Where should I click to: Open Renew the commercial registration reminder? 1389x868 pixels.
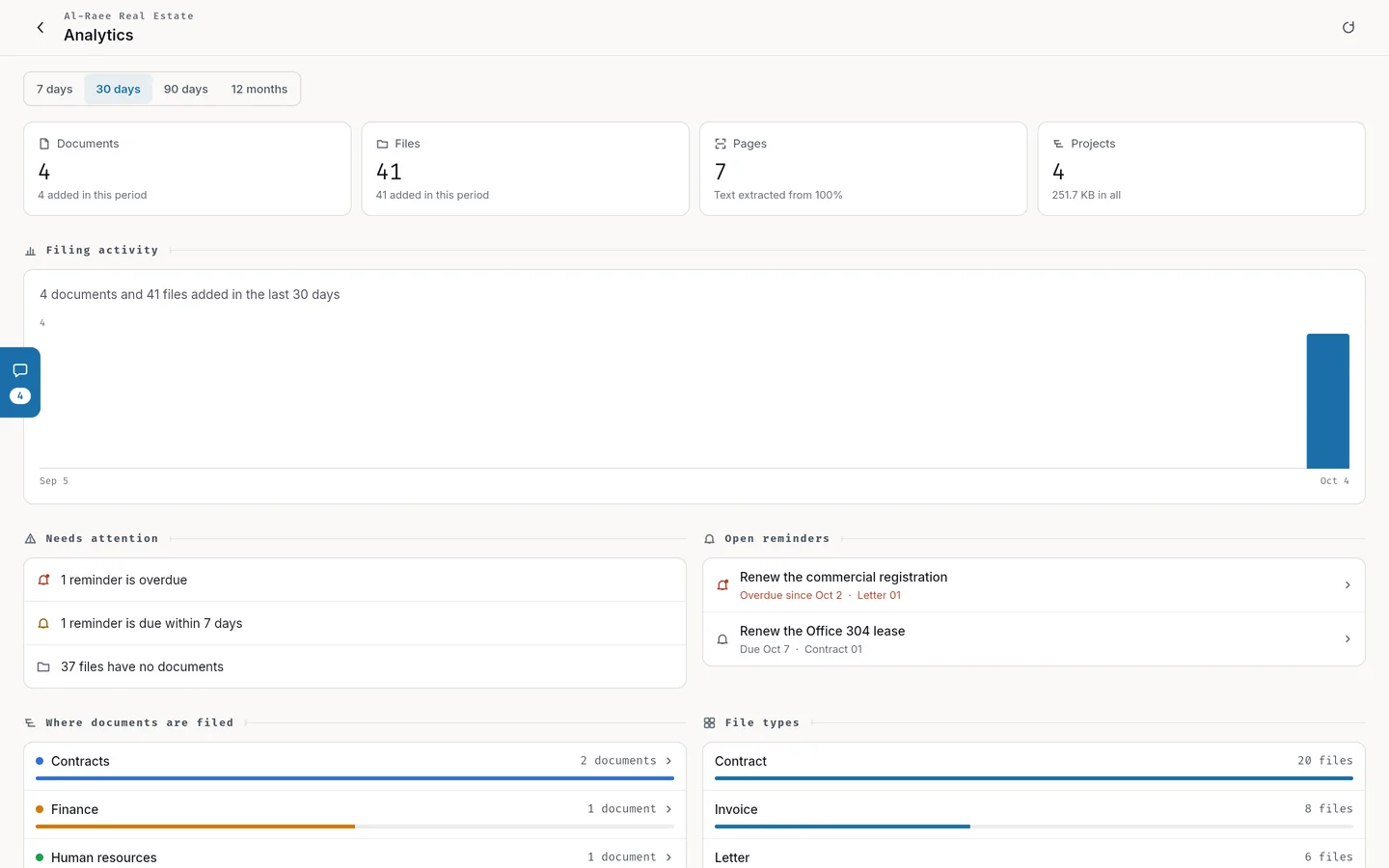[x=1034, y=585]
